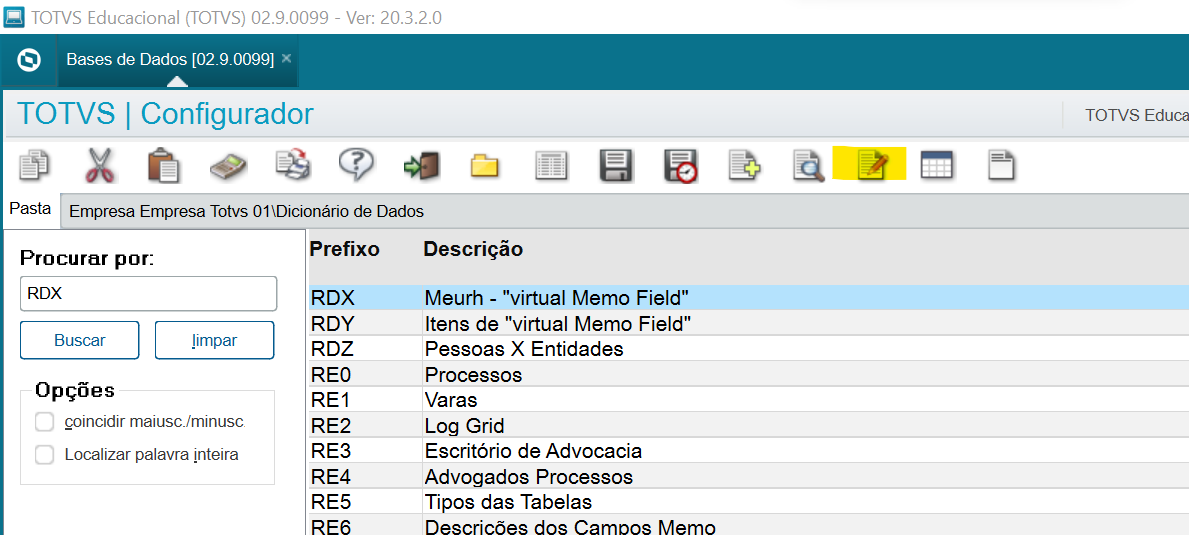Click the add new document icon
The height and width of the screenshot is (535, 1189).
coord(745,164)
